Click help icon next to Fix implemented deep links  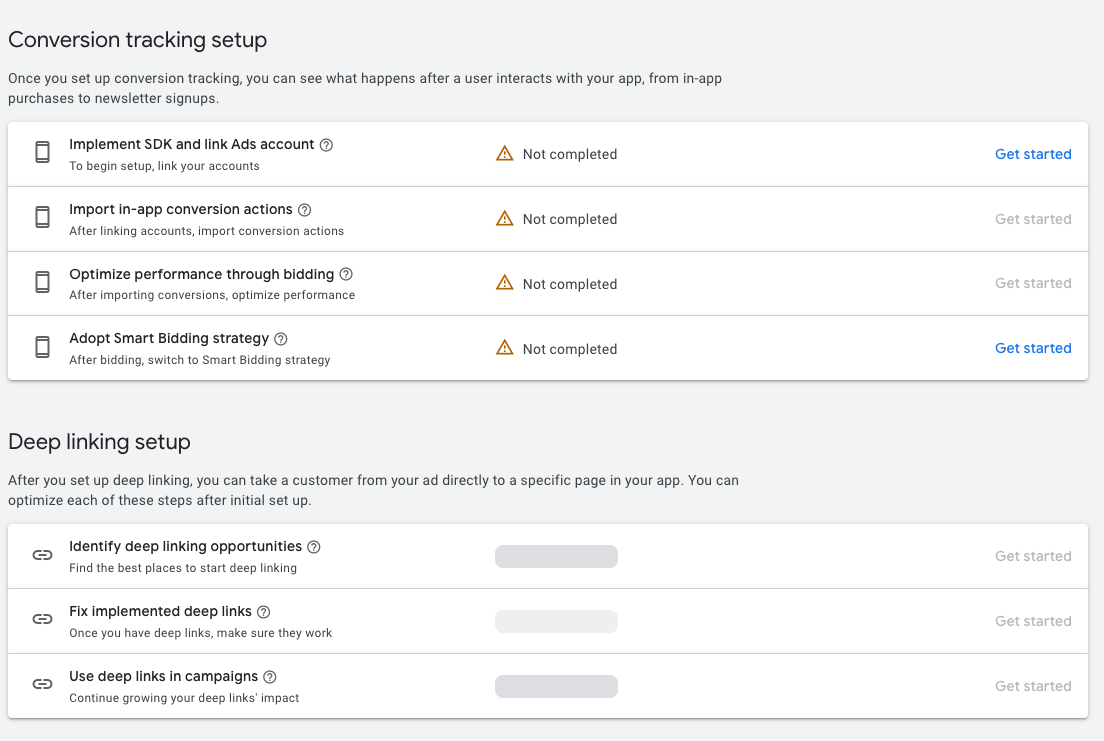coord(264,612)
